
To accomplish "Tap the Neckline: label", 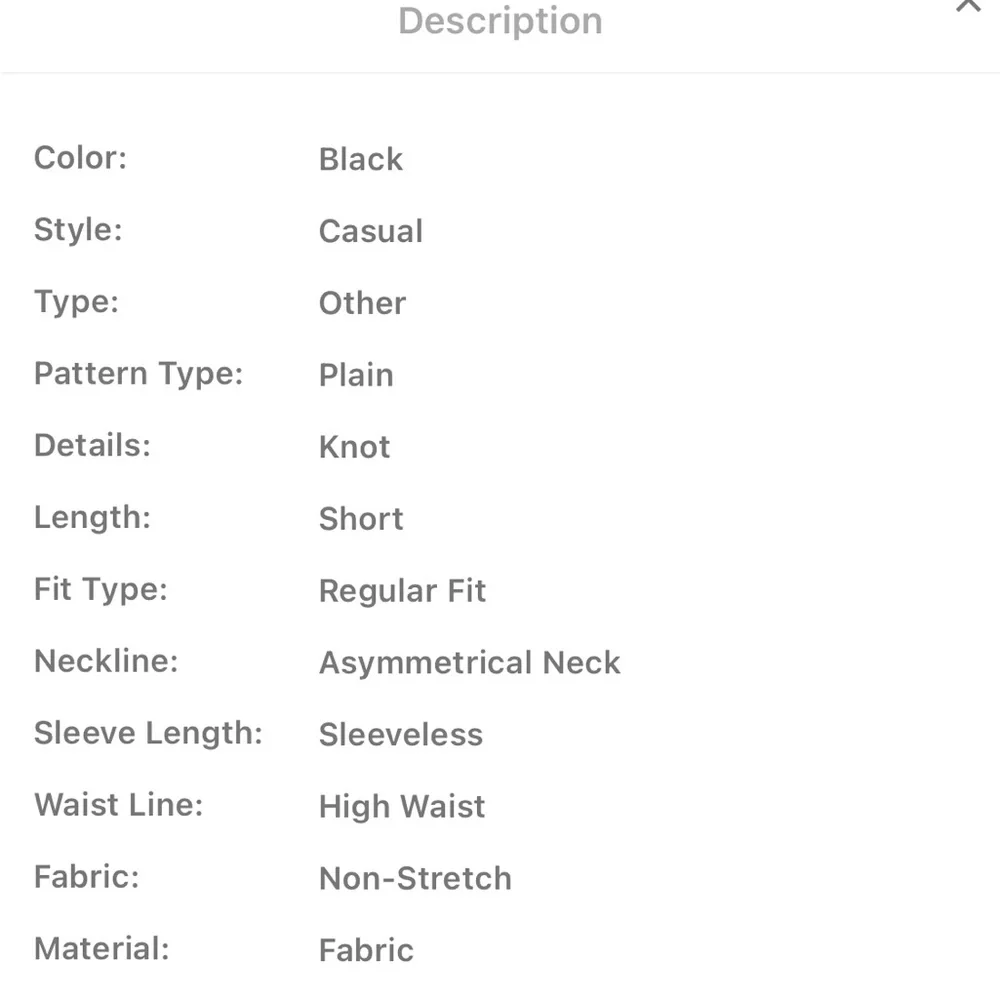I will coord(106,661).
